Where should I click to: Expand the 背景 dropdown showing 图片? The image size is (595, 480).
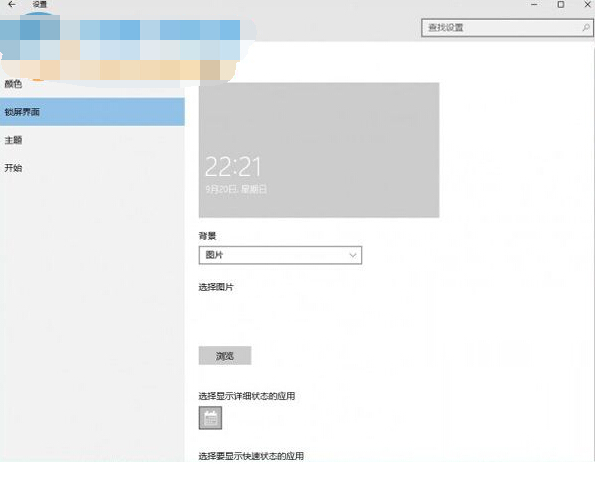pyautogui.click(x=280, y=255)
